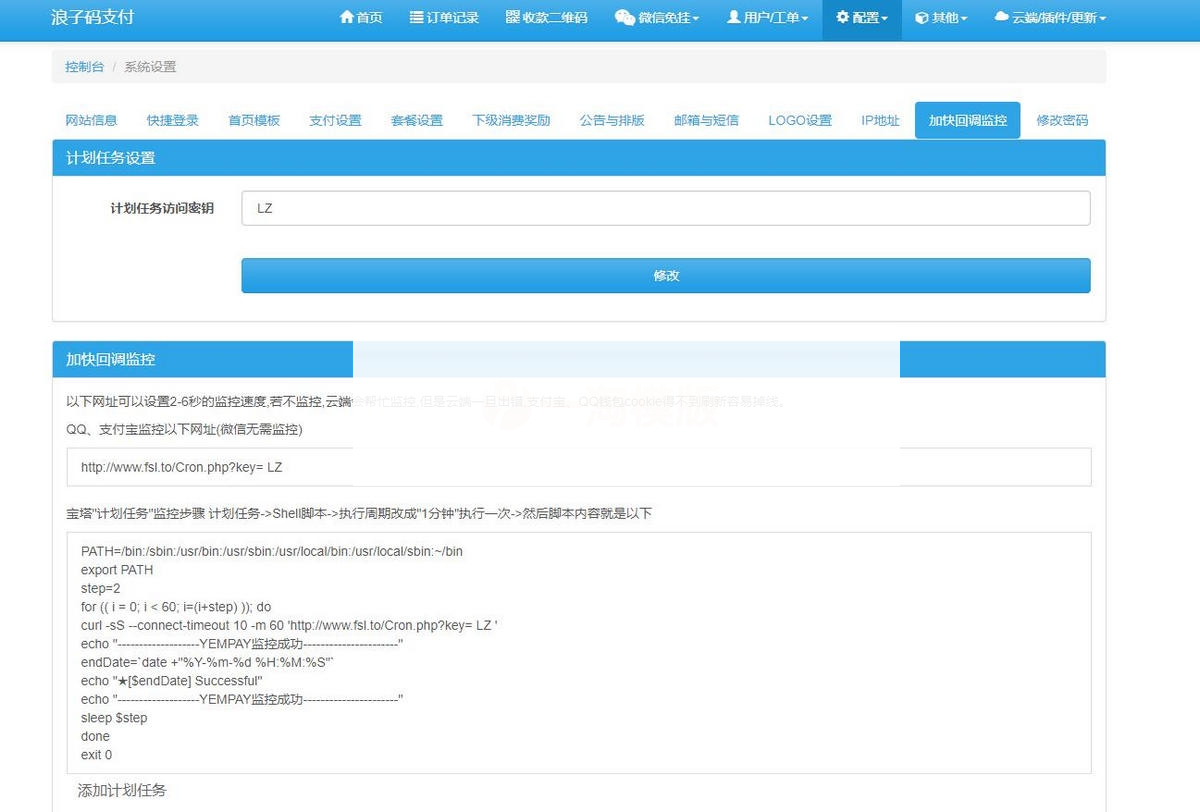Click the 计划任务访问密钥 input field
Screen dimensions: 1200x812
(665, 208)
